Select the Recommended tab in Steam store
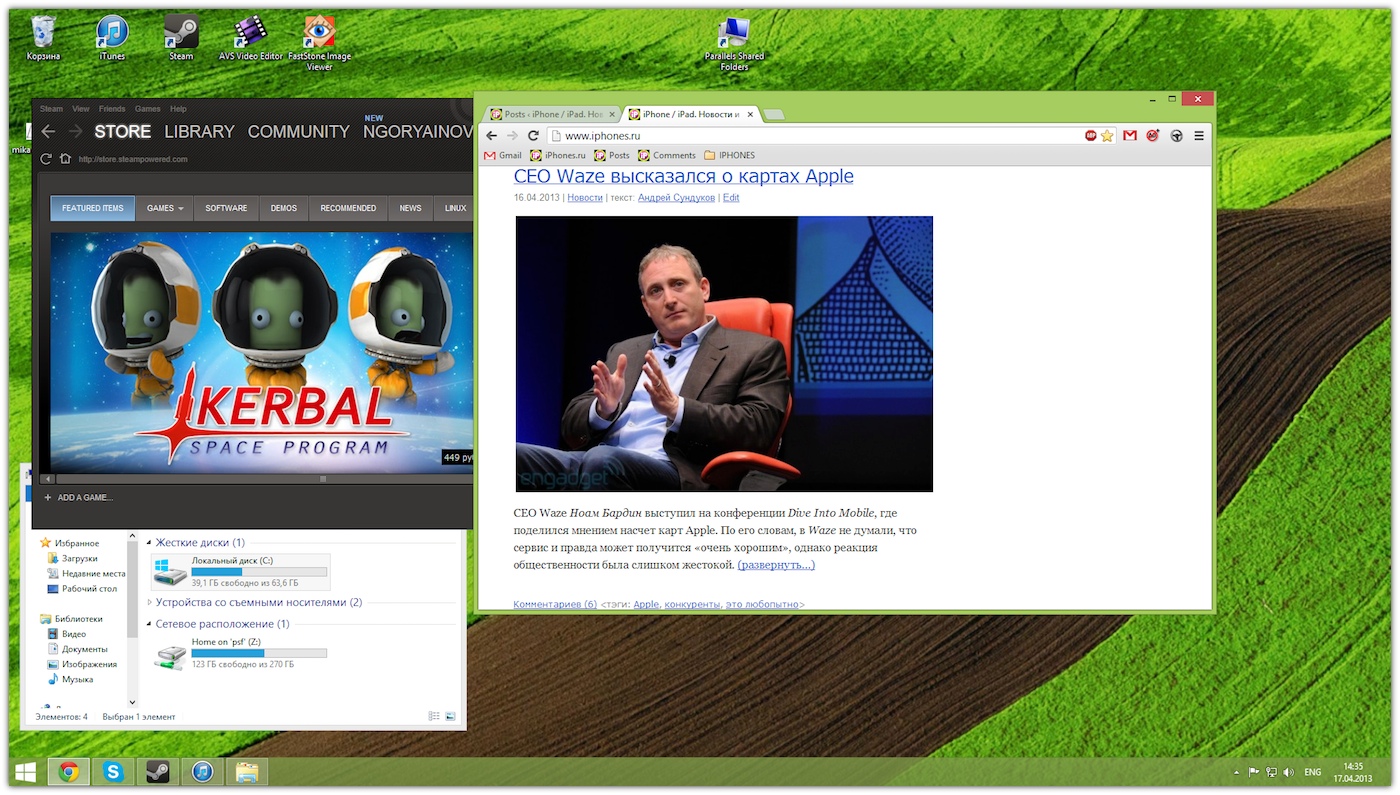This screenshot has width=1400, height=795. pos(348,208)
